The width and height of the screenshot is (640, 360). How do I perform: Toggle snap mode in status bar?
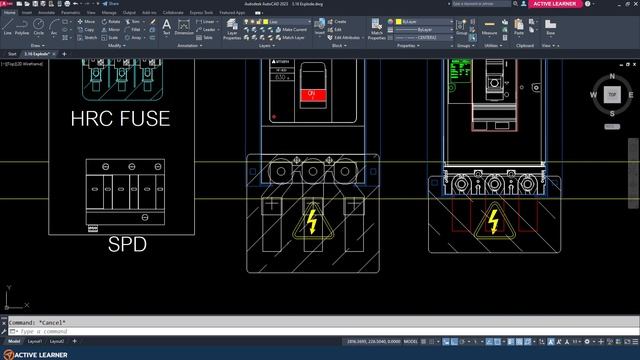click(432, 342)
